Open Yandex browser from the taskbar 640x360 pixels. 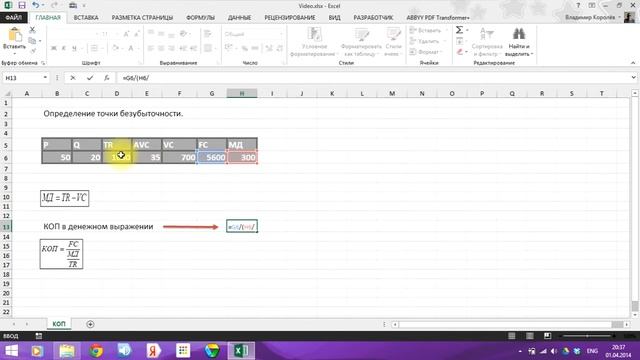[153, 351]
